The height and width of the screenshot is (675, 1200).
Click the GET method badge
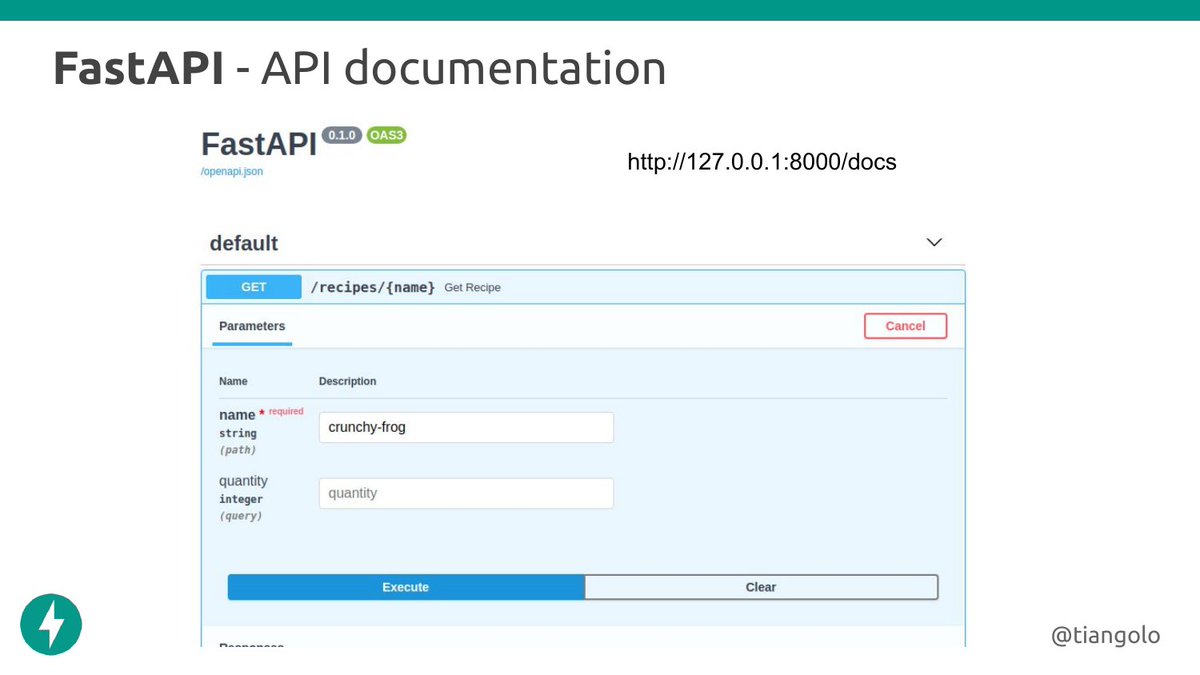254,287
